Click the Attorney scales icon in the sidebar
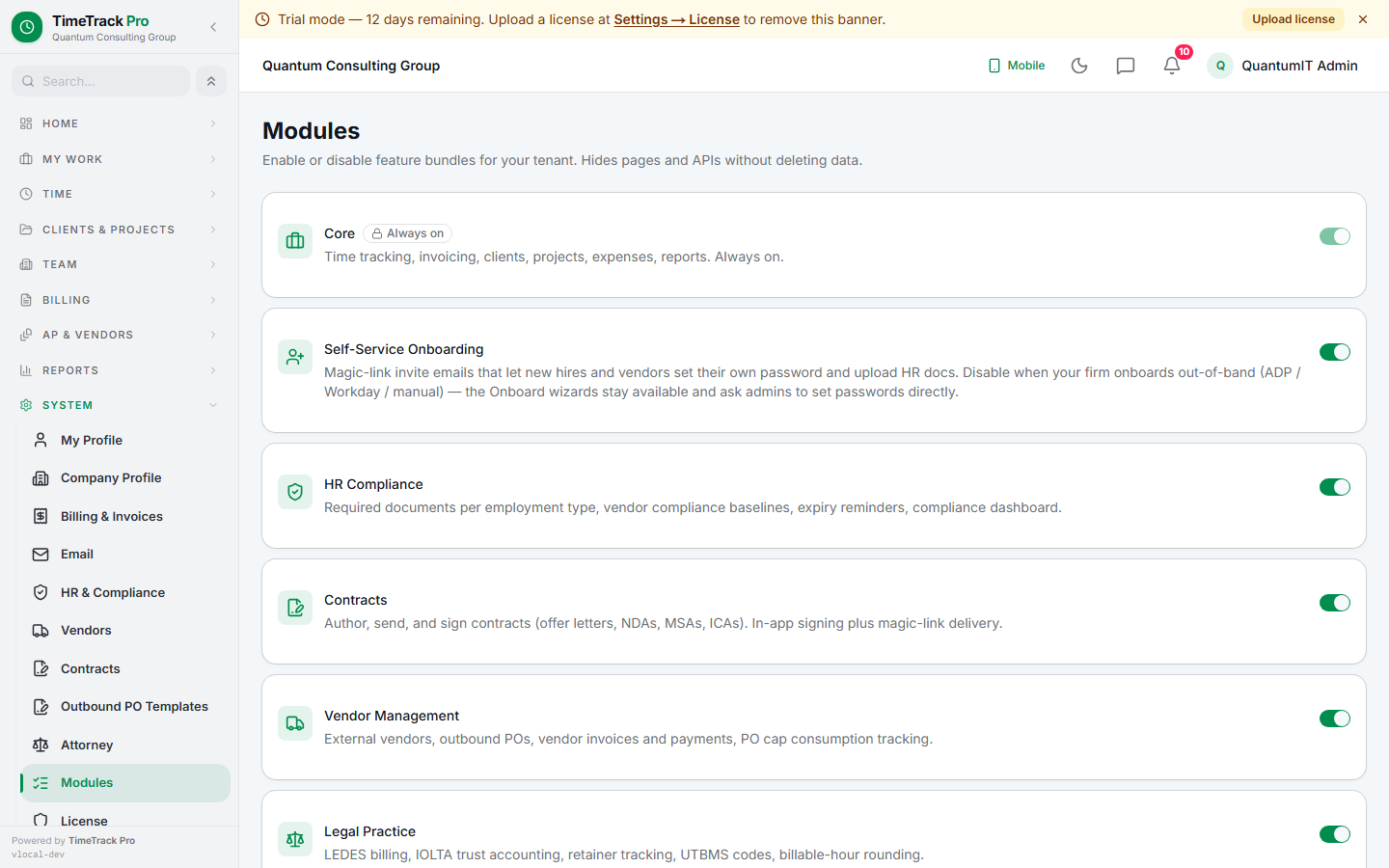This screenshot has width=1389, height=868. tap(41, 745)
